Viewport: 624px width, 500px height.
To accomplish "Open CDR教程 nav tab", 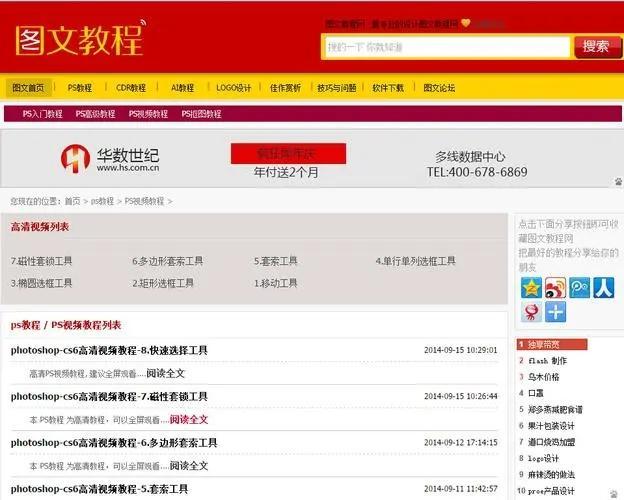I will pos(131,88).
